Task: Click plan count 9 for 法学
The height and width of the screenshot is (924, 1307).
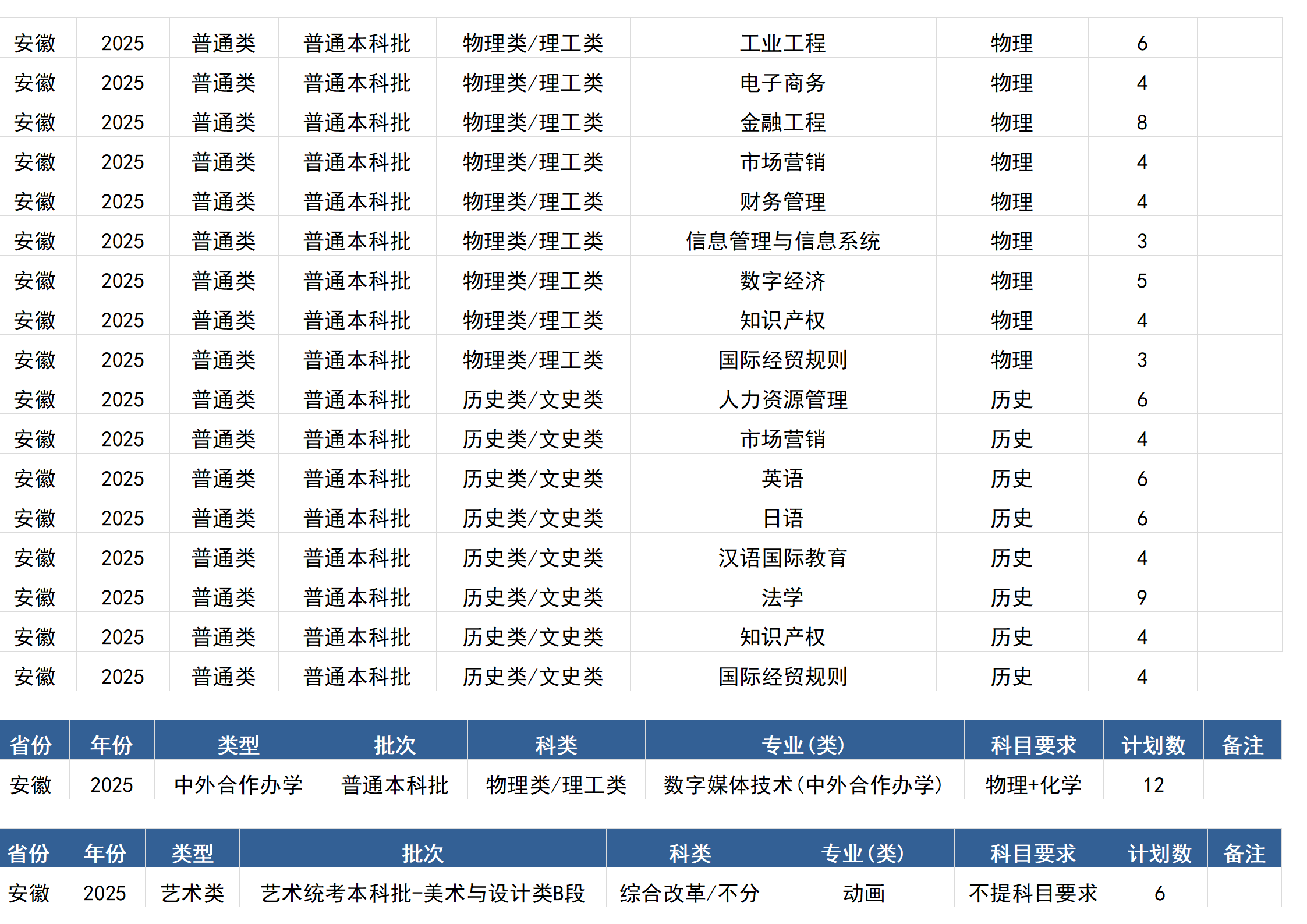Action: tap(1142, 597)
